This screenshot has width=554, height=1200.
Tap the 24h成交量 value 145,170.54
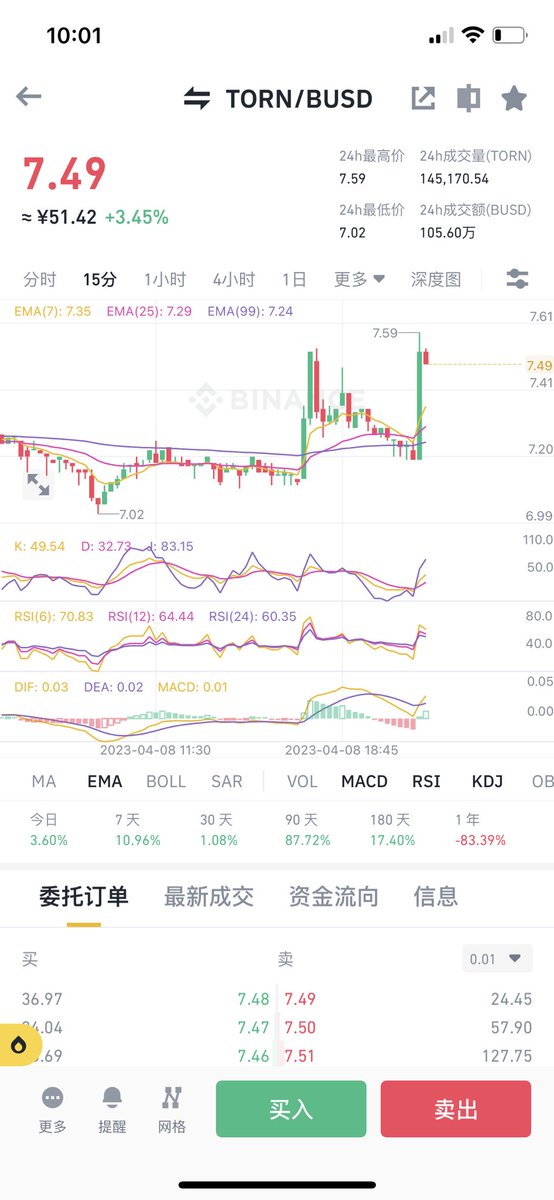[x=454, y=179]
